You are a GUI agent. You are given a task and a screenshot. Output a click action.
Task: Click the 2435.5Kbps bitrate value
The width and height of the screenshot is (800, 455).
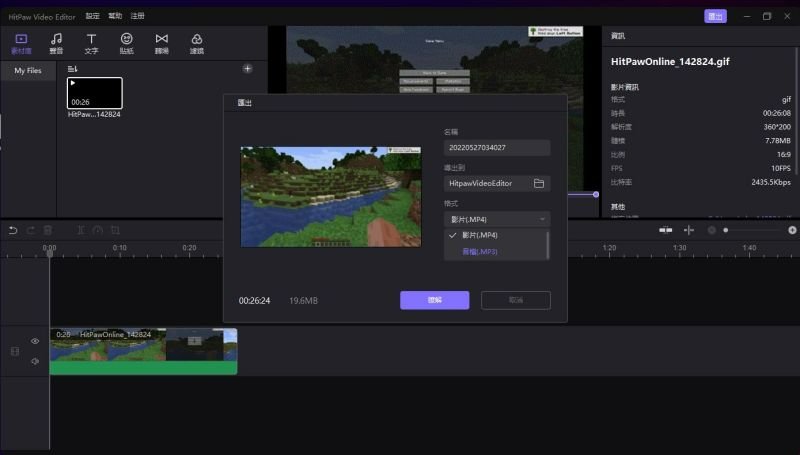click(x=771, y=182)
